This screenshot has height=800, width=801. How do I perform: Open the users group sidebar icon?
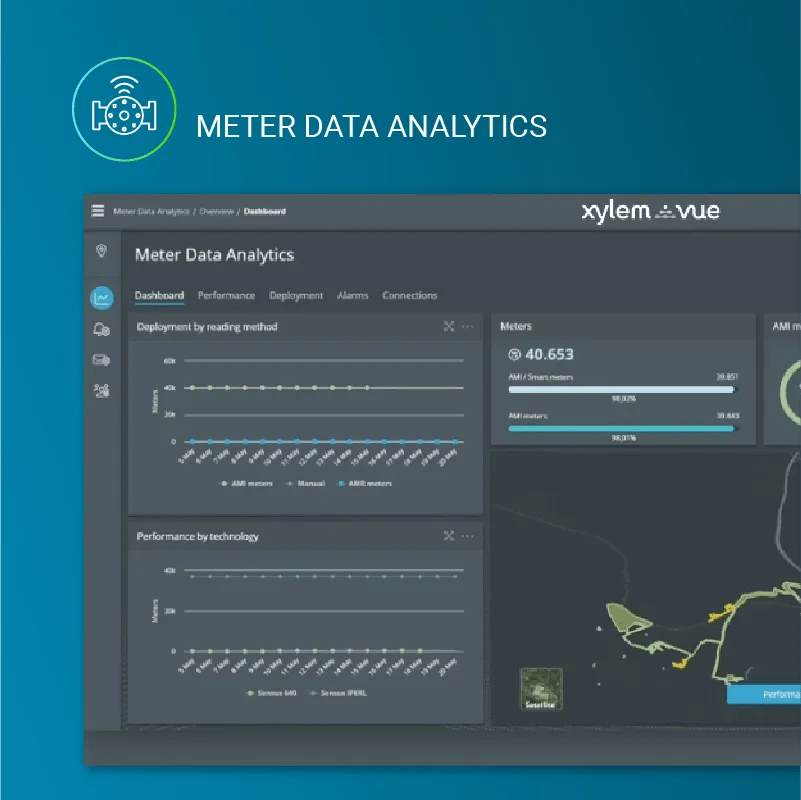click(102, 391)
